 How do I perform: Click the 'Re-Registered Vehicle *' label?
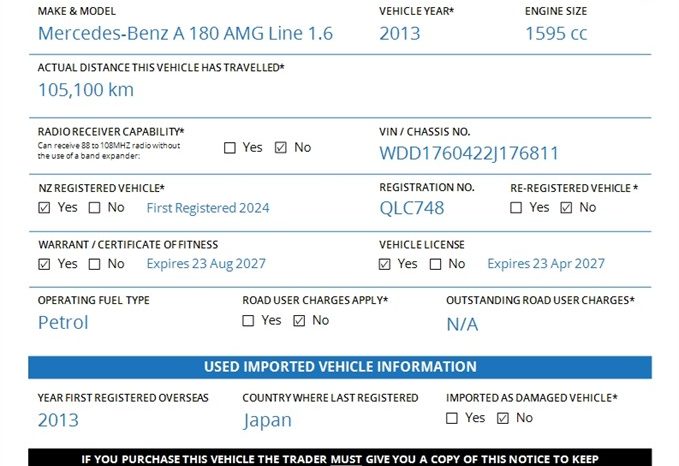tap(574, 188)
